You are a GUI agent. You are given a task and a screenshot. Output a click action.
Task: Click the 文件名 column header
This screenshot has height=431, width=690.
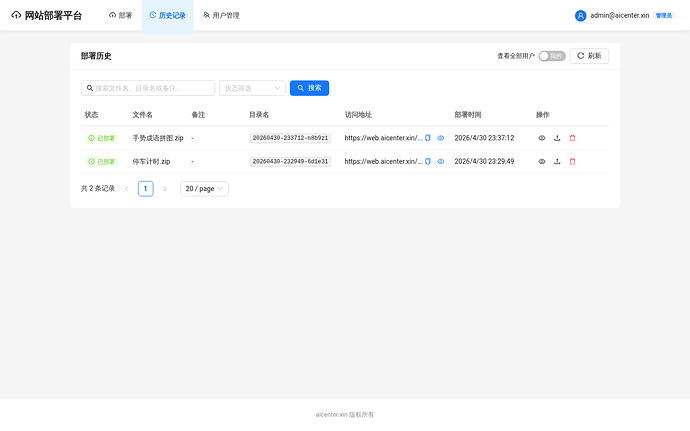(x=143, y=114)
